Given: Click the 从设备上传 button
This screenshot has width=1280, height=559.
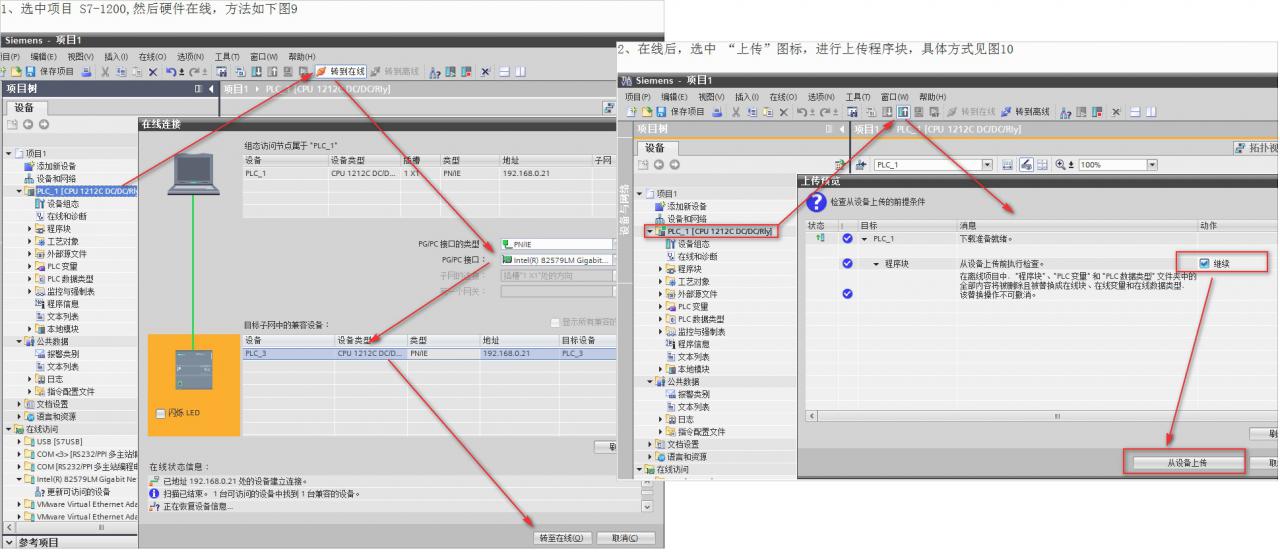Looking at the screenshot, I should (1187, 462).
